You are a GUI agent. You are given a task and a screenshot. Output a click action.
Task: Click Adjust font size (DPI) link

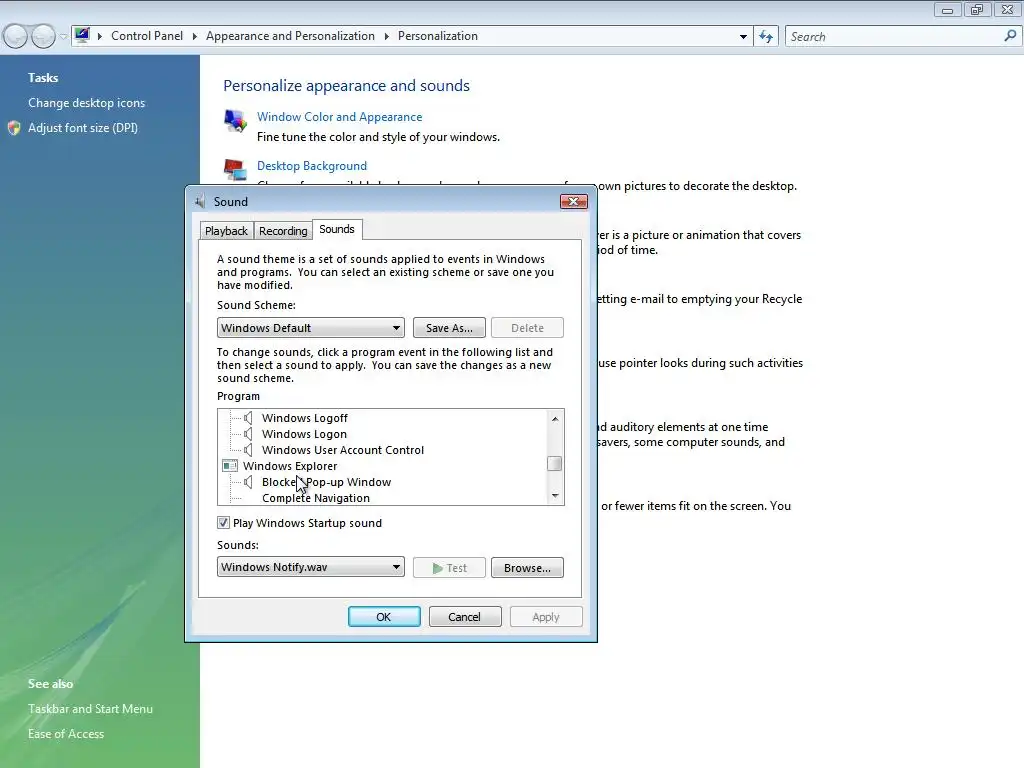(x=83, y=128)
